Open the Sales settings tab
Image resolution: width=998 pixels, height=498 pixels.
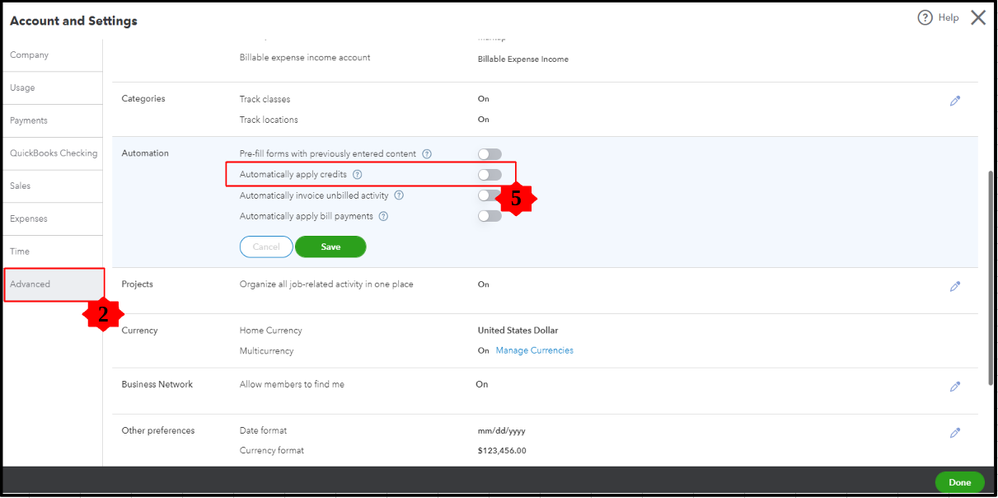coord(53,186)
